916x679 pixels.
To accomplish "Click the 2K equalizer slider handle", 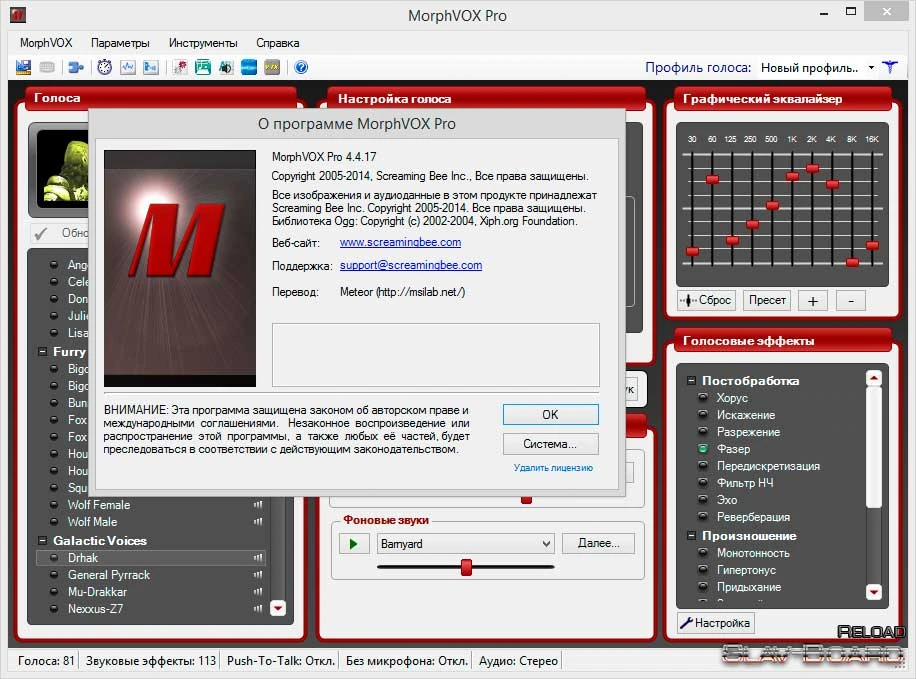I will point(812,168).
